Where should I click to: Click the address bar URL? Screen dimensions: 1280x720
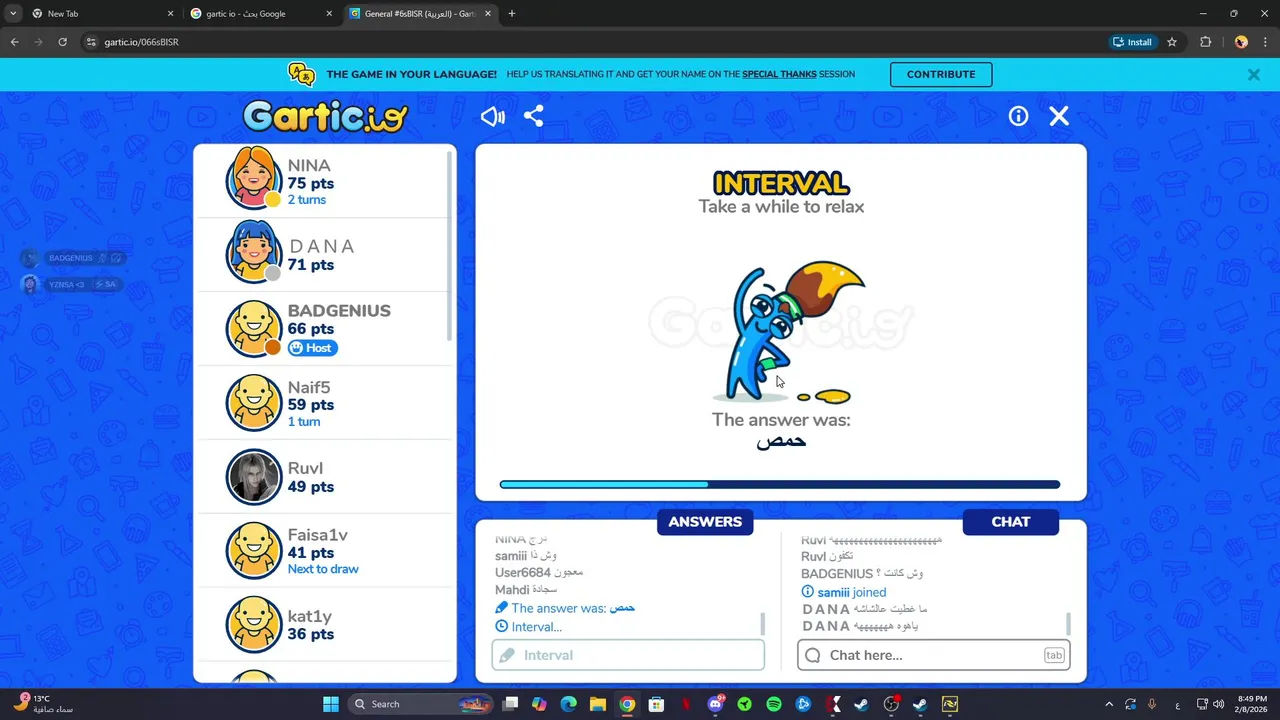pyautogui.click(x=141, y=42)
